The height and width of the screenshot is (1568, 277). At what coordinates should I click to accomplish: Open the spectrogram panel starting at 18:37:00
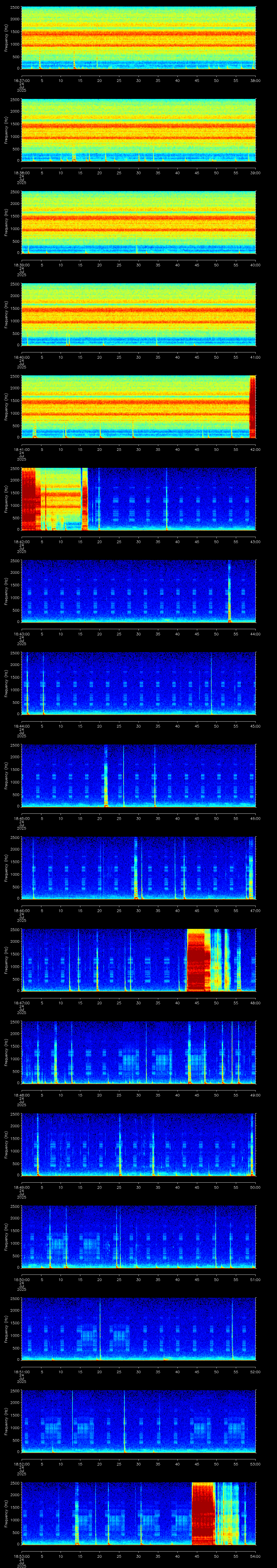[138, 38]
